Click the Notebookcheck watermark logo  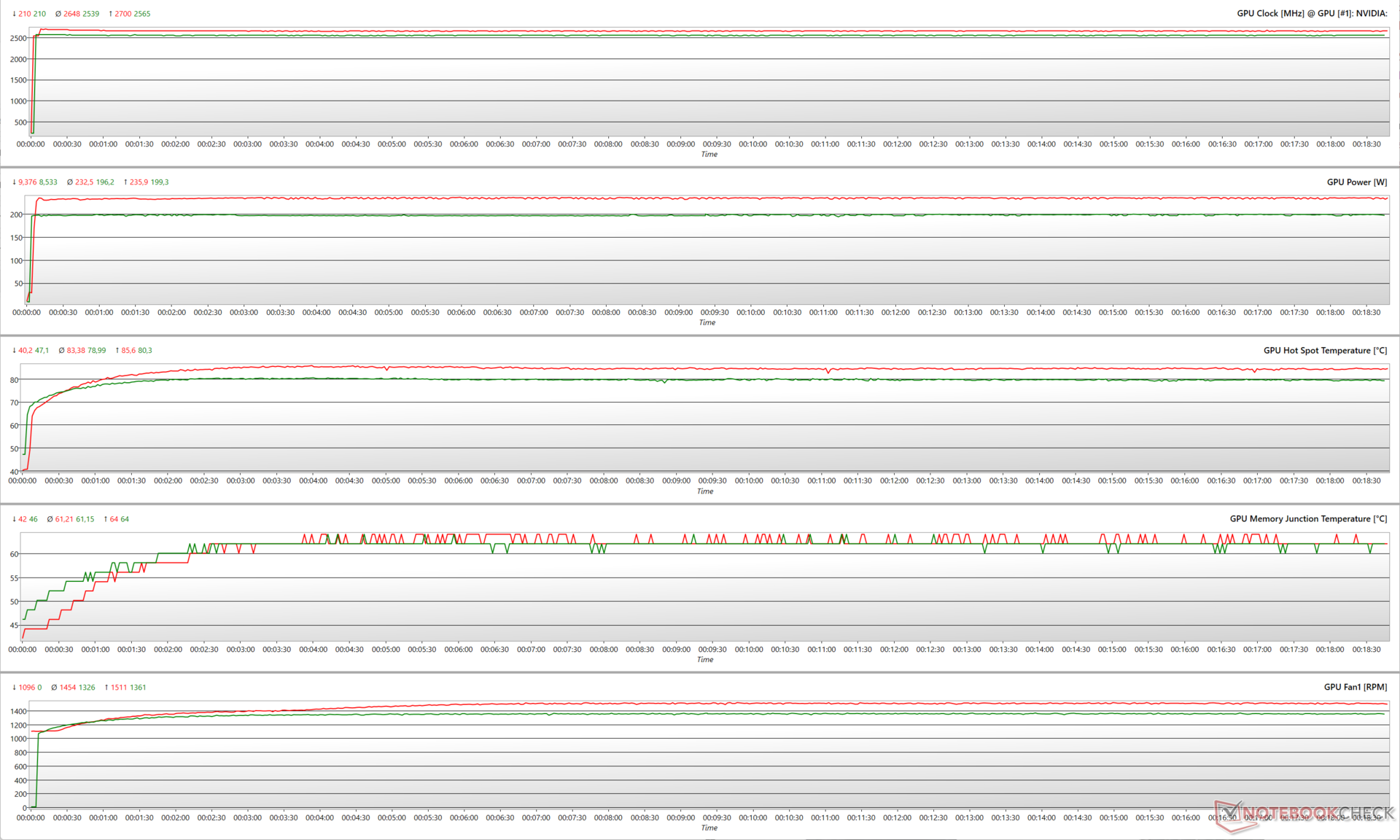point(1305,813)
